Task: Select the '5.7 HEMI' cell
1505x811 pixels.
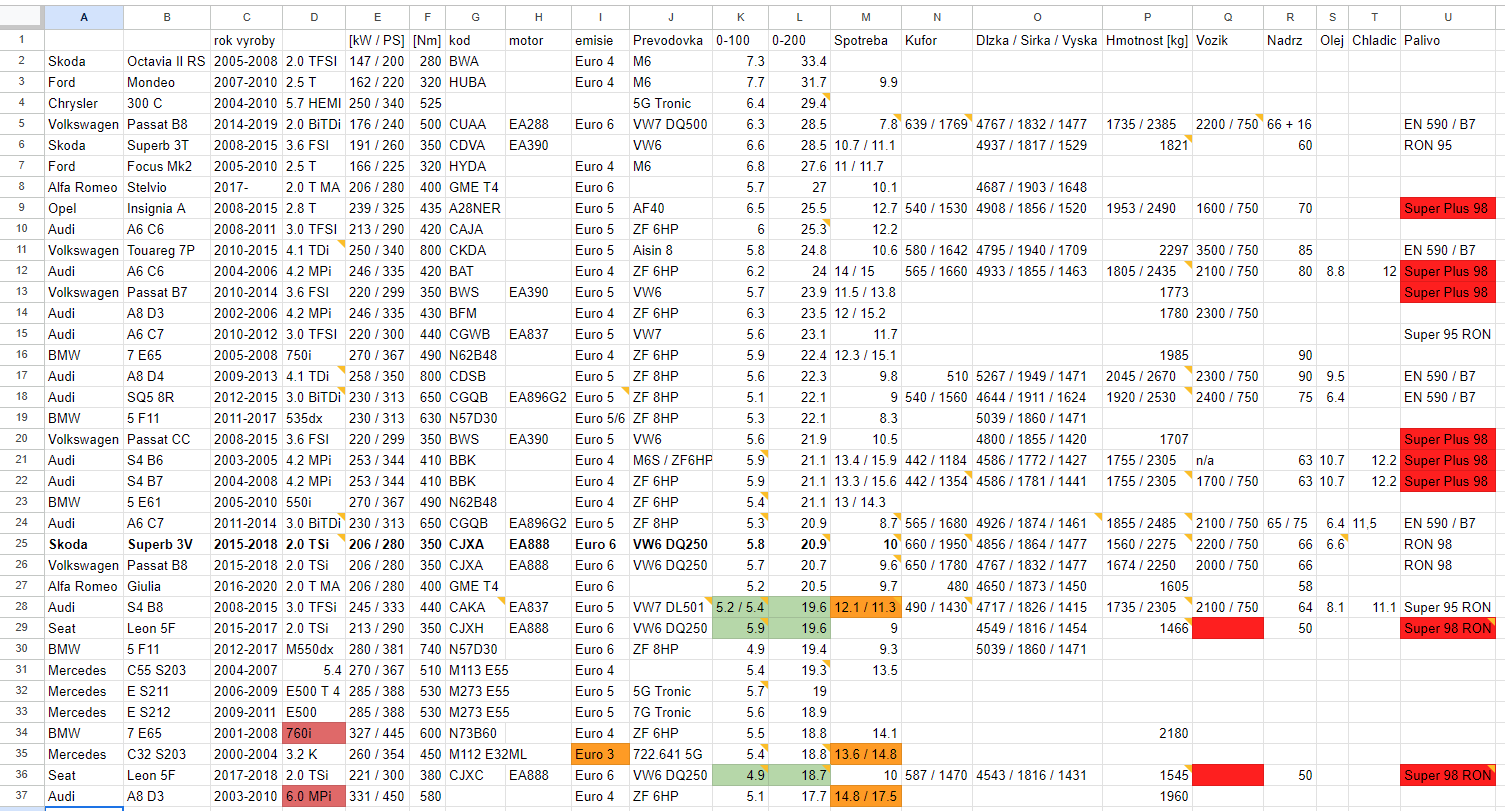Action: coord(314,103)
